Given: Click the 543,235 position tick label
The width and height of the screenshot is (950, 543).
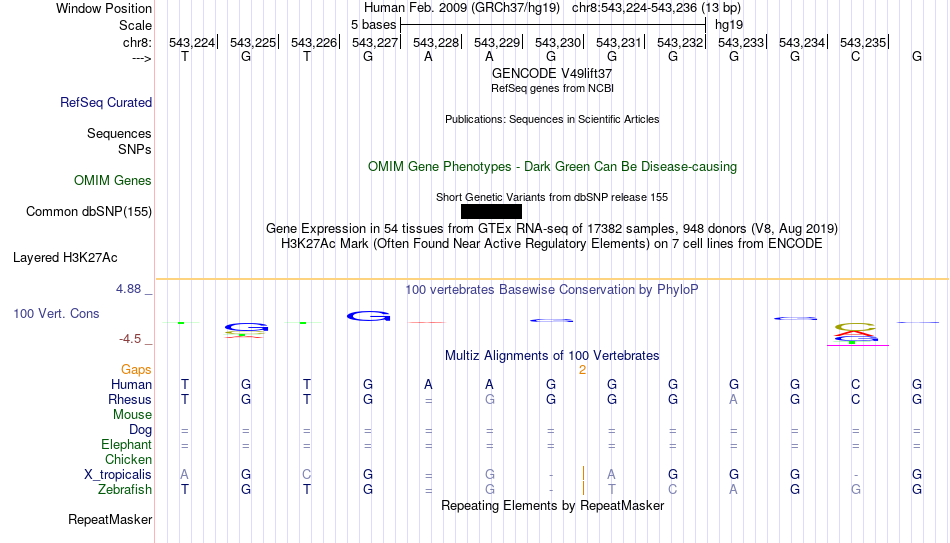Looking at the screenshot, I should click(863, 42).
